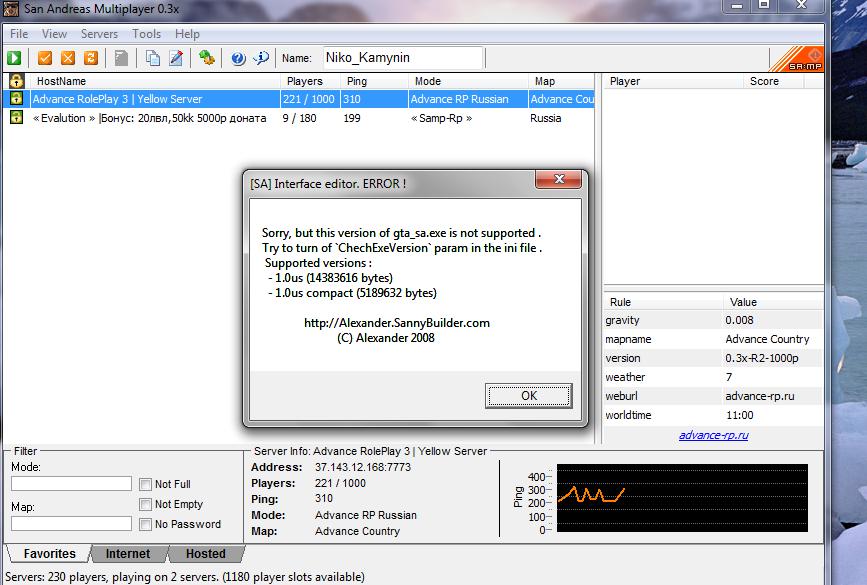The height and width of the screenshot is (585, 867).
Task: Click the 9 / 180 players cell
Action: pyautogui.click(x=300, y=118)
